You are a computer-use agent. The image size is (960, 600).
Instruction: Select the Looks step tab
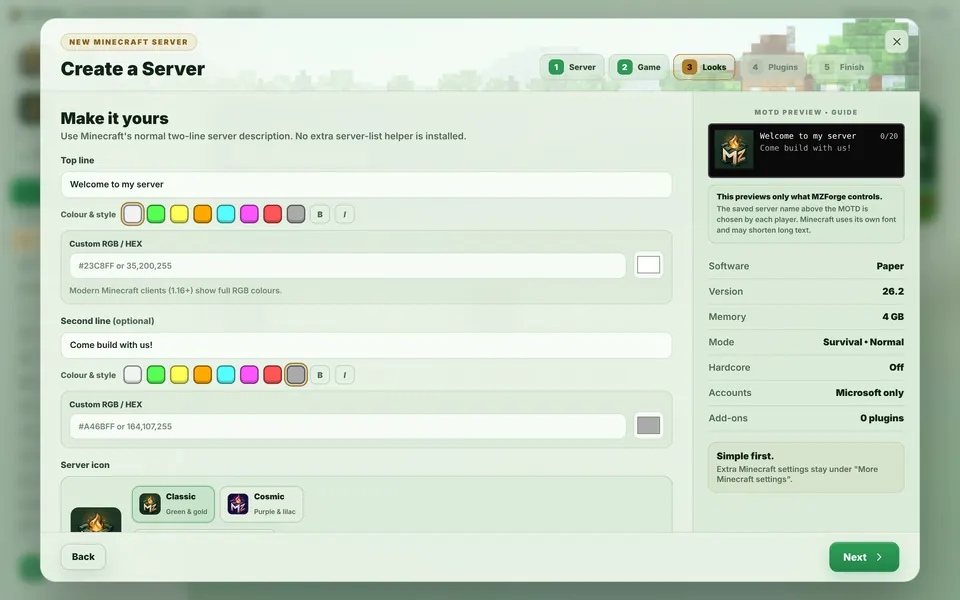pyautogui.click(x=705, y=67)
